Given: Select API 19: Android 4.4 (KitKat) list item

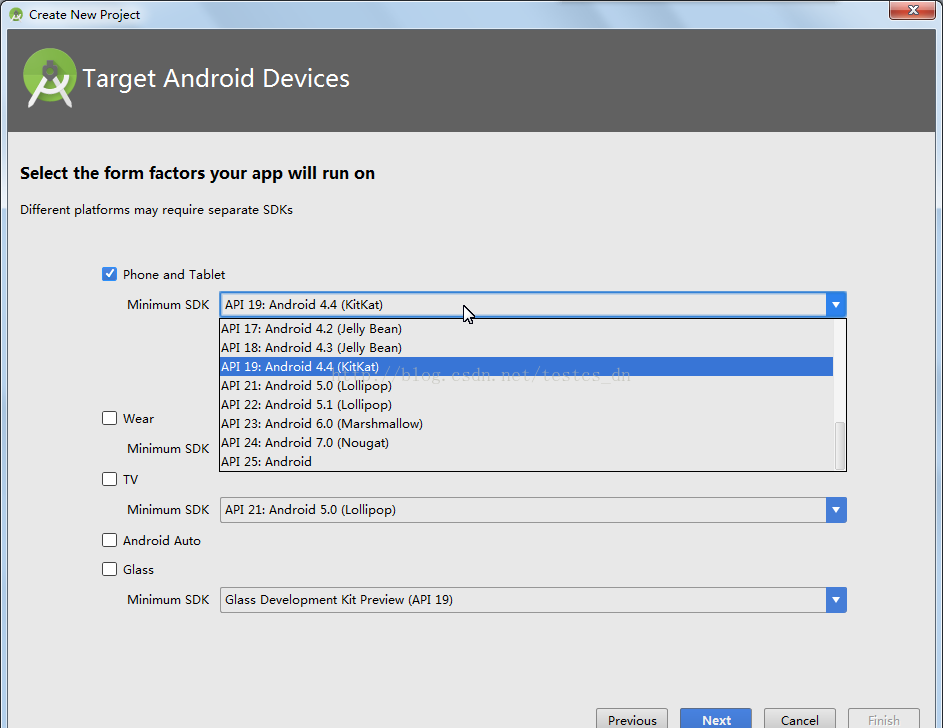Looking at the screenshot, I should pyautogui.click(x=526, y=367).
